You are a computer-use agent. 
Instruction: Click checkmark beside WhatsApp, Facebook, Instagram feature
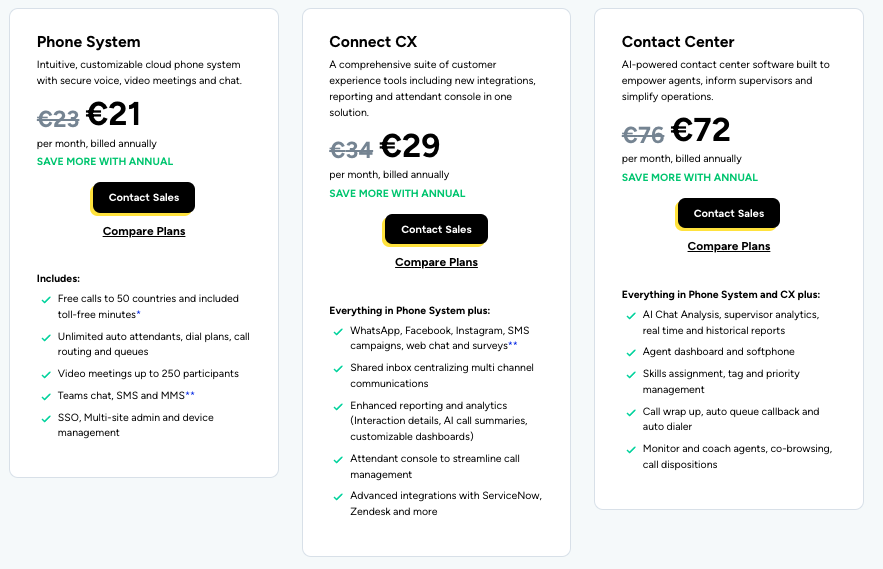(x=338, y=331)
